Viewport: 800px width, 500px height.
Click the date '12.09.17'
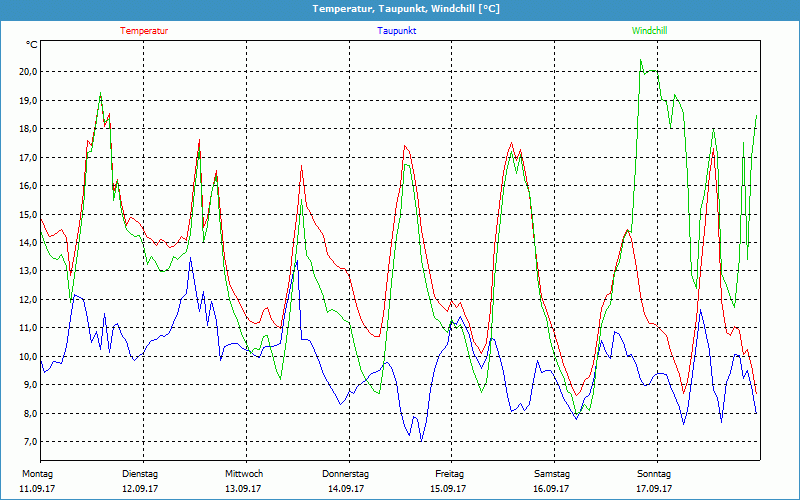pos(140,489)
